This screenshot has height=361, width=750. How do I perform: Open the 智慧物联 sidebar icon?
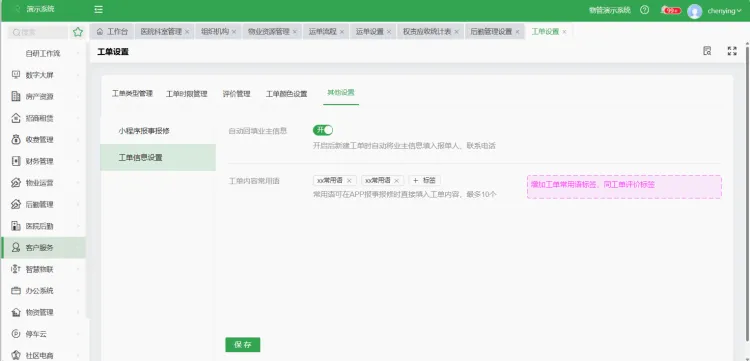click(16, 269)
